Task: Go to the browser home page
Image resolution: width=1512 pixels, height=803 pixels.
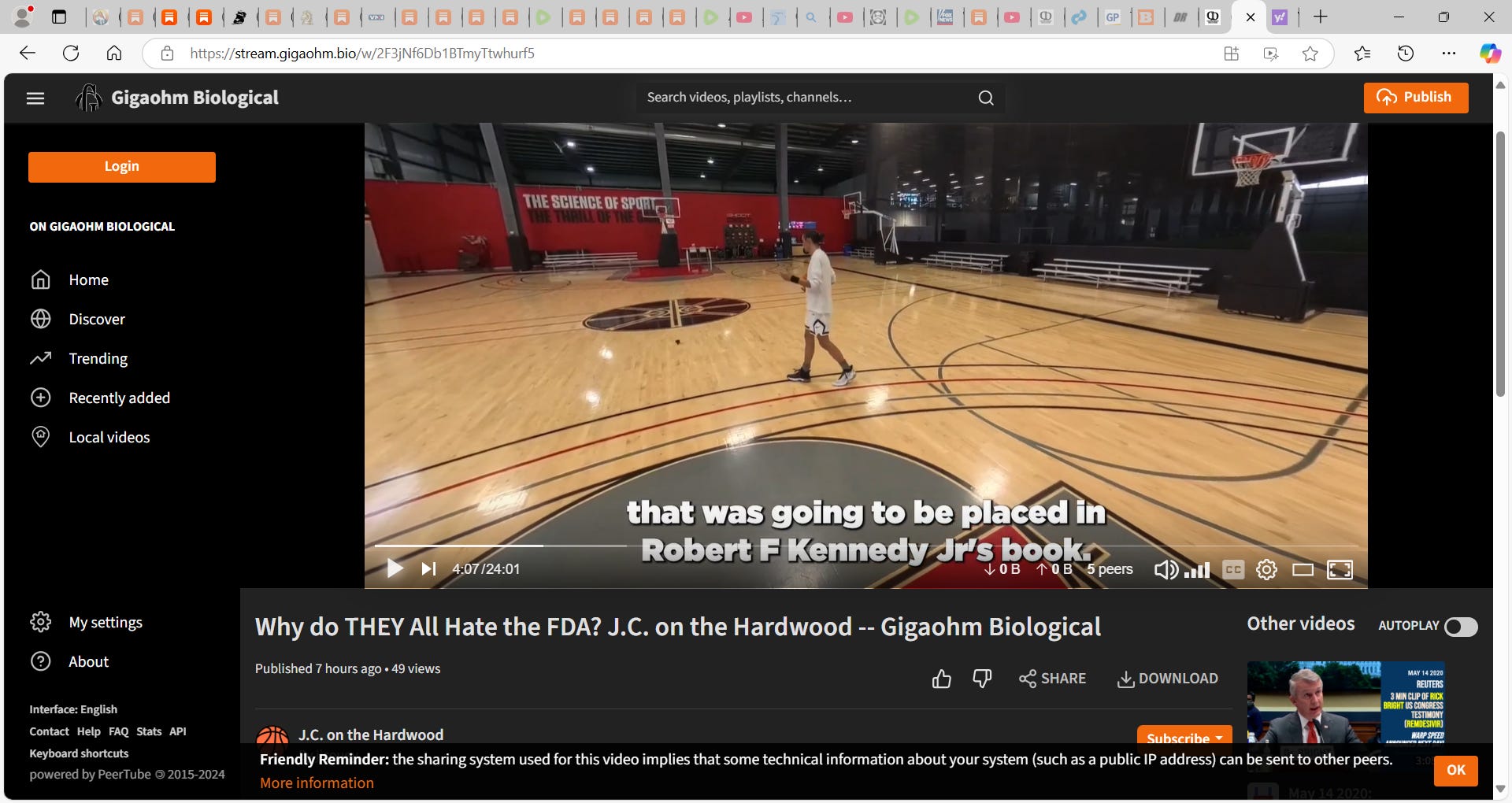Action: [x=114, y=54]
